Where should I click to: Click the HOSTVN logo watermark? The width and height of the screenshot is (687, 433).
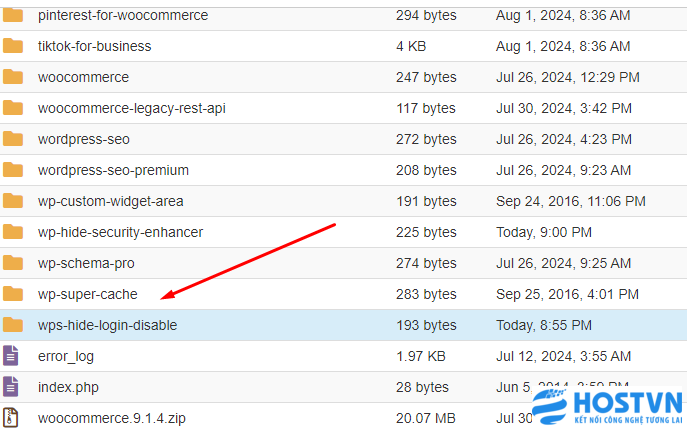coord(607,407)
